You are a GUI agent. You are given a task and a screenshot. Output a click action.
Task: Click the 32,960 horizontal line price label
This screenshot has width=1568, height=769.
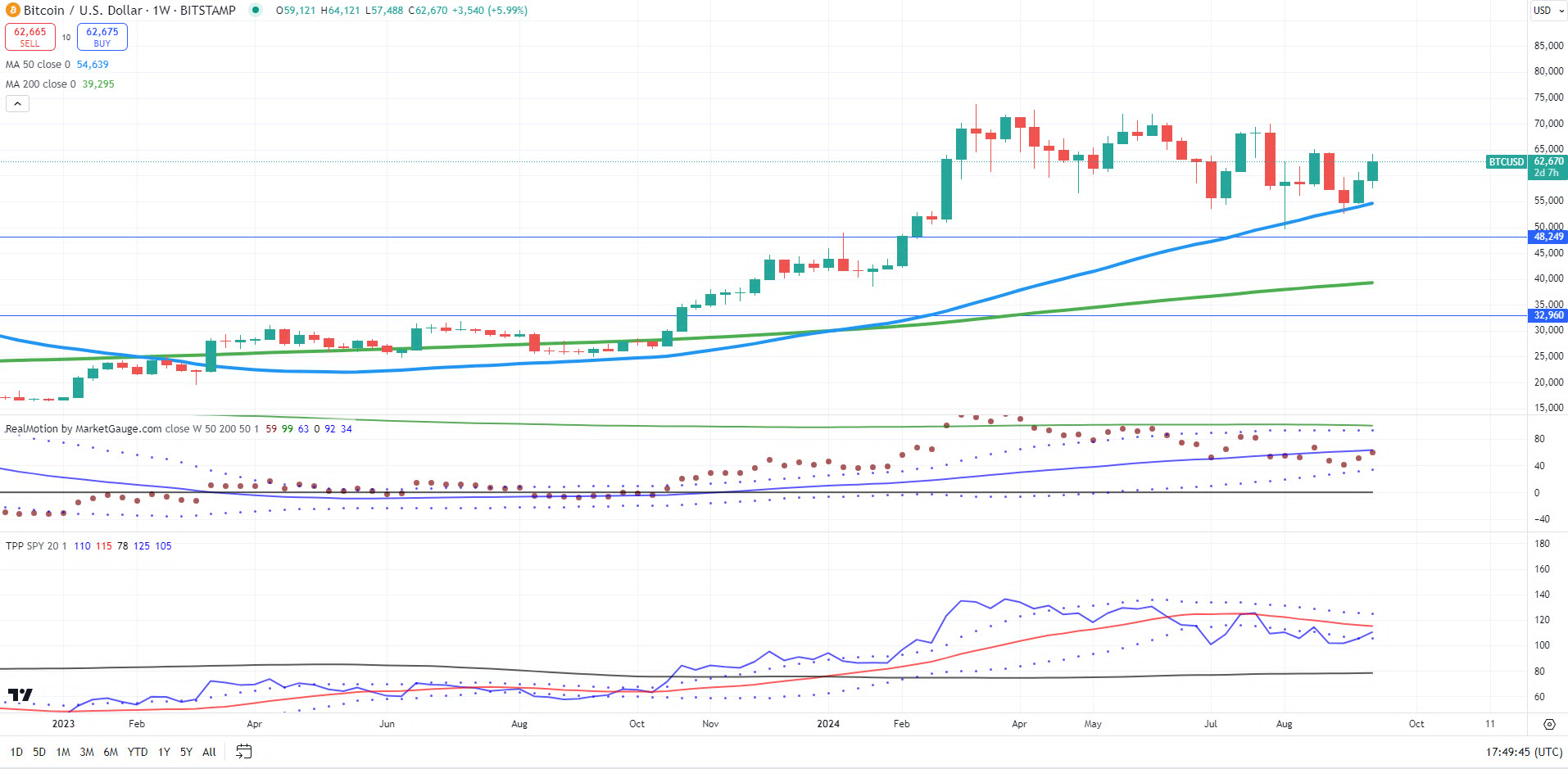[x=1548, y=315]
